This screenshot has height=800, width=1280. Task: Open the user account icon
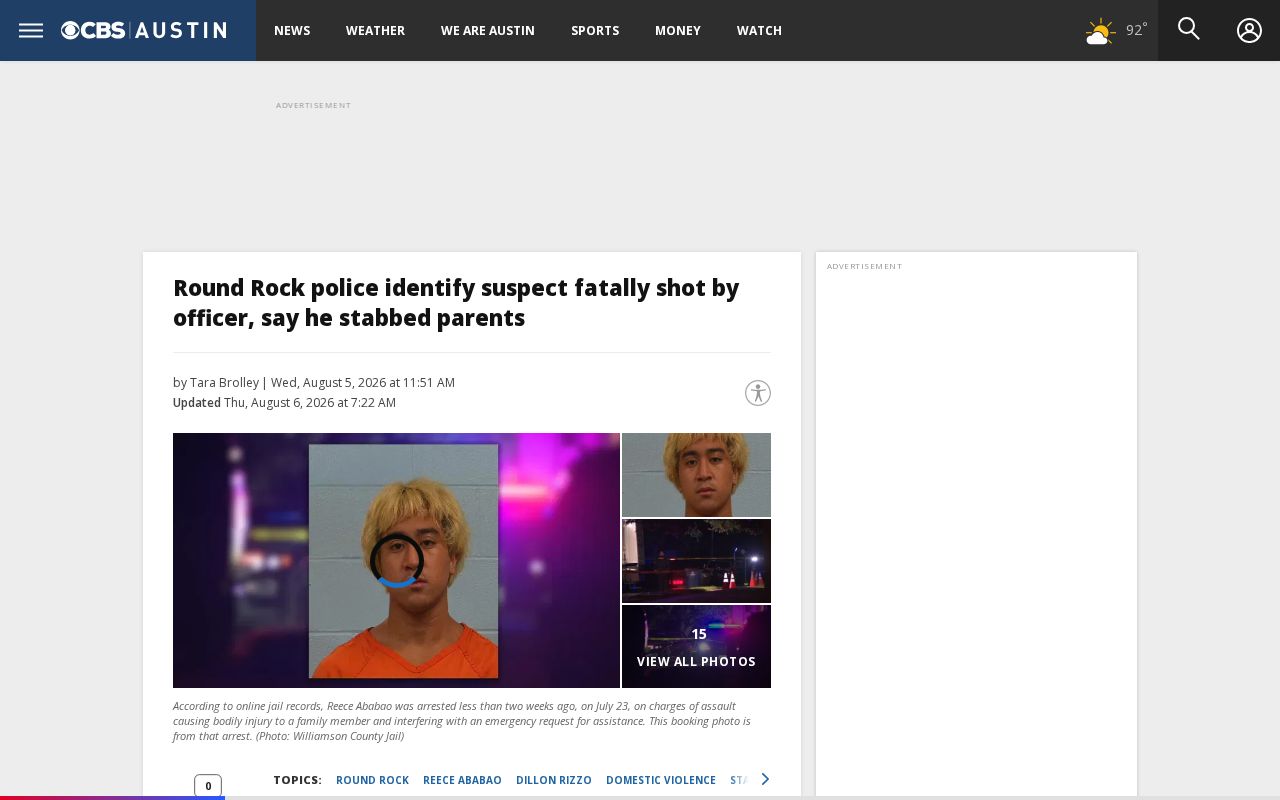[1249, 30]
